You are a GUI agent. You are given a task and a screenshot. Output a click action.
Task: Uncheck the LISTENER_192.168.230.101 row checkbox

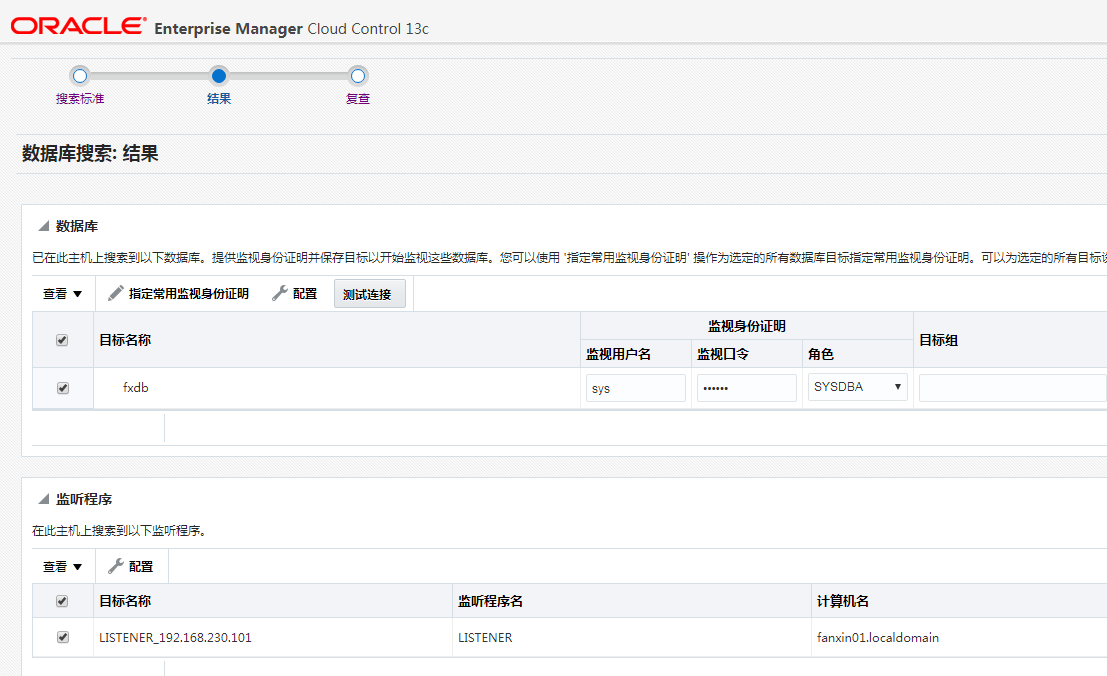pyautogui.click(x=62, y=637)
